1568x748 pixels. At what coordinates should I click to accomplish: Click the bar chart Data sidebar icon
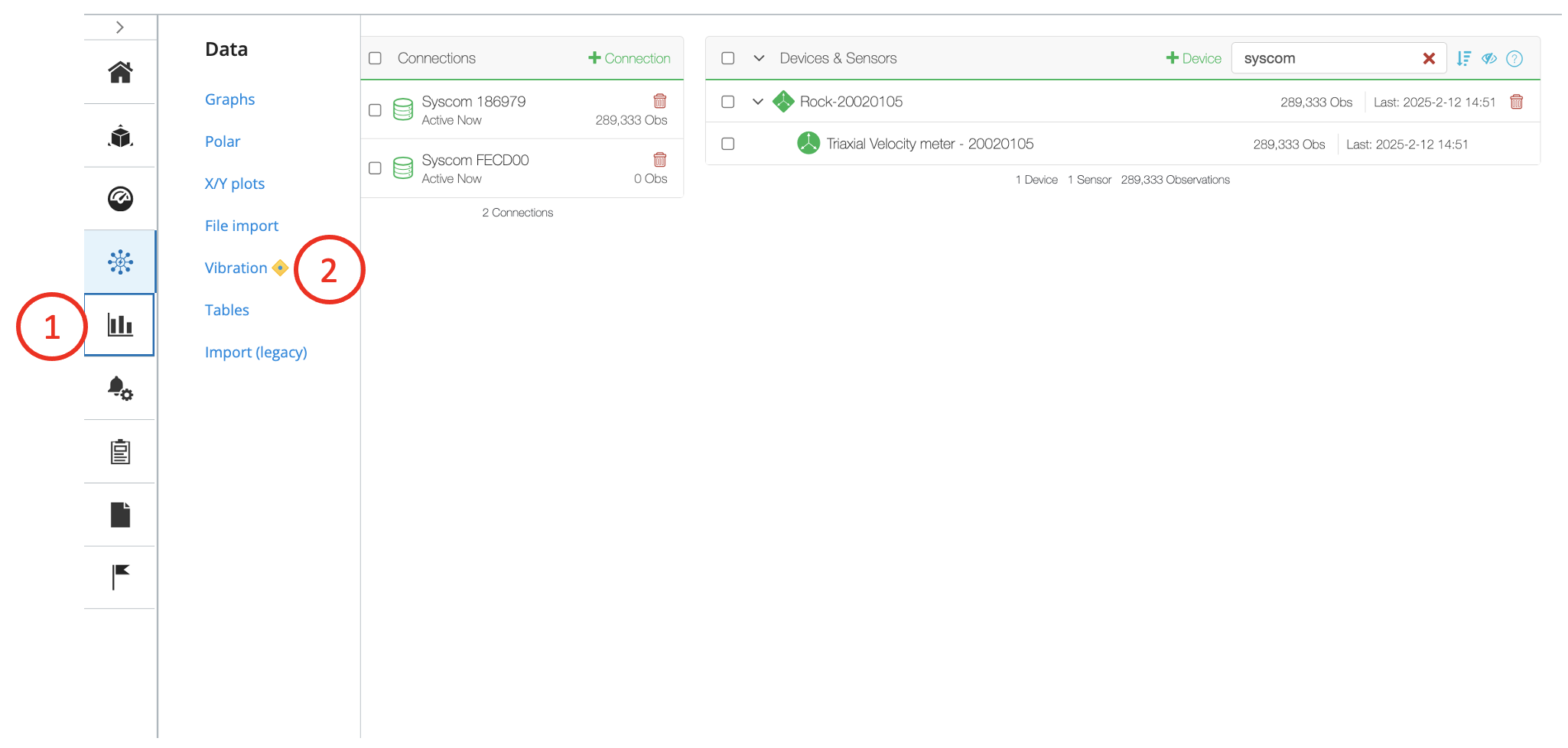(120, 325)
